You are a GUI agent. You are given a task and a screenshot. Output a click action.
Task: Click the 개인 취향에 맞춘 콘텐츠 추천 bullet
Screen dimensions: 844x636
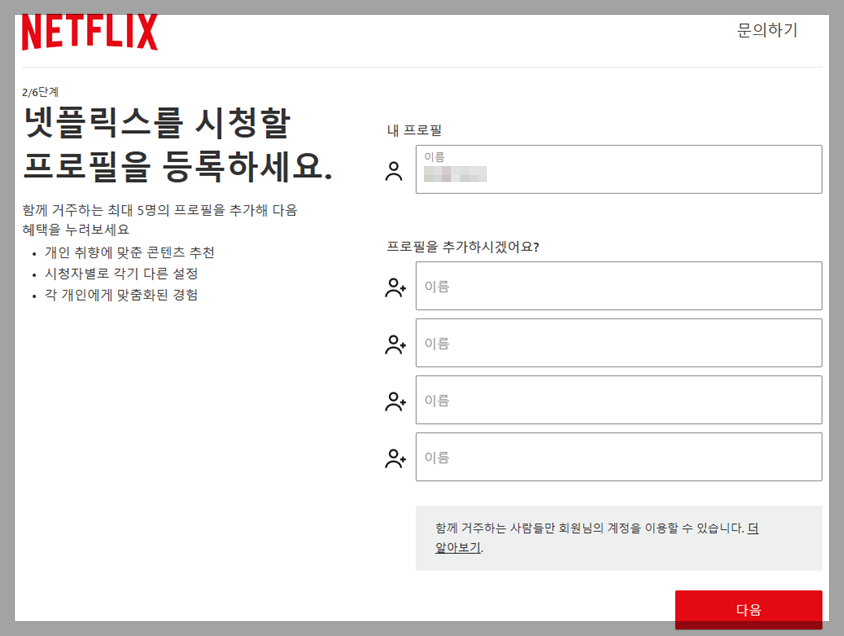click(130, 252)
